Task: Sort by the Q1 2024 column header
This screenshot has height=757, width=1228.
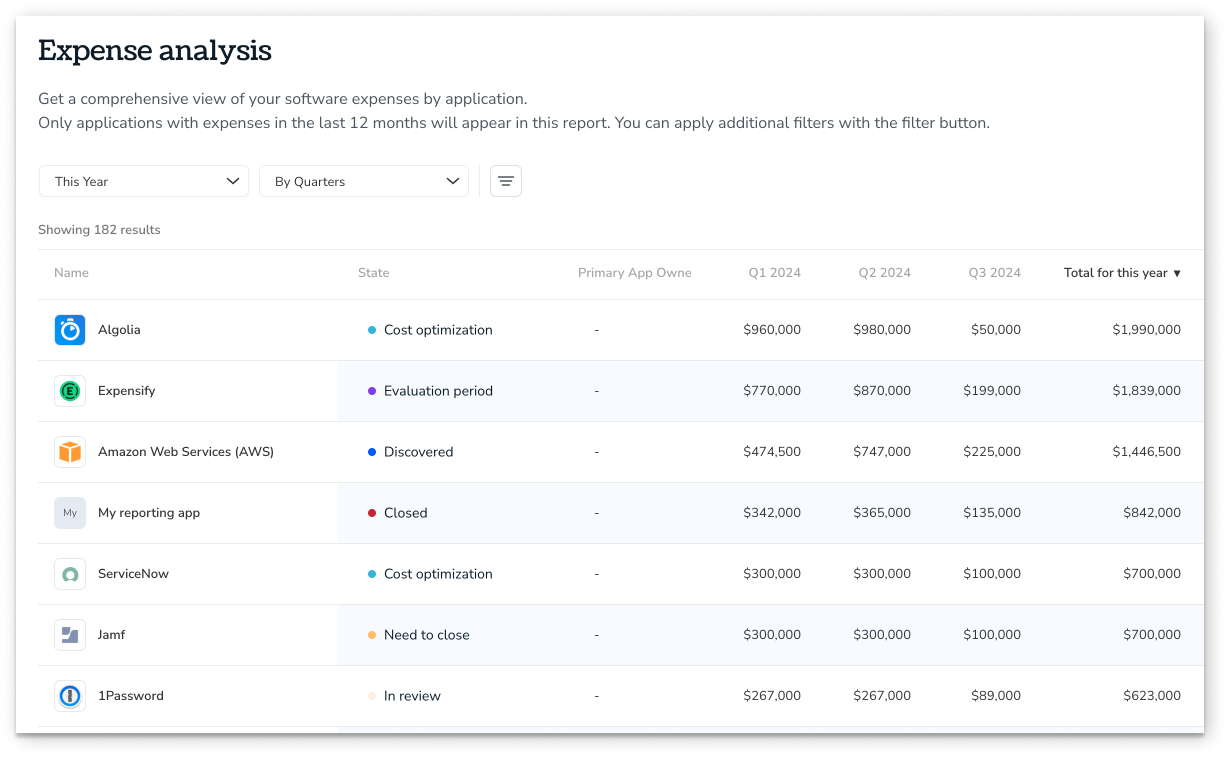Action: click(775, 273)
